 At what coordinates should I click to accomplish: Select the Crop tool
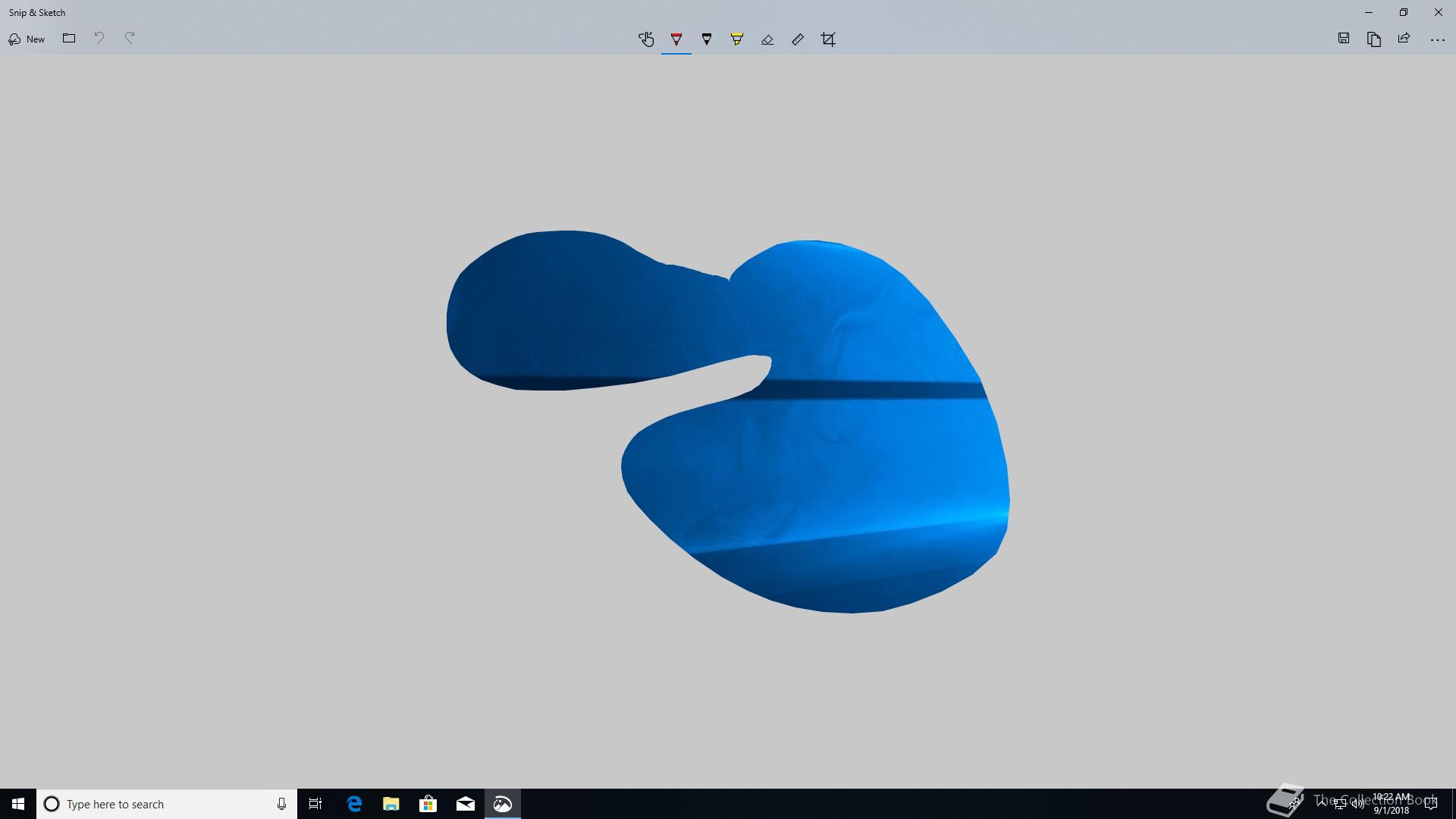[x=828, y=39]
